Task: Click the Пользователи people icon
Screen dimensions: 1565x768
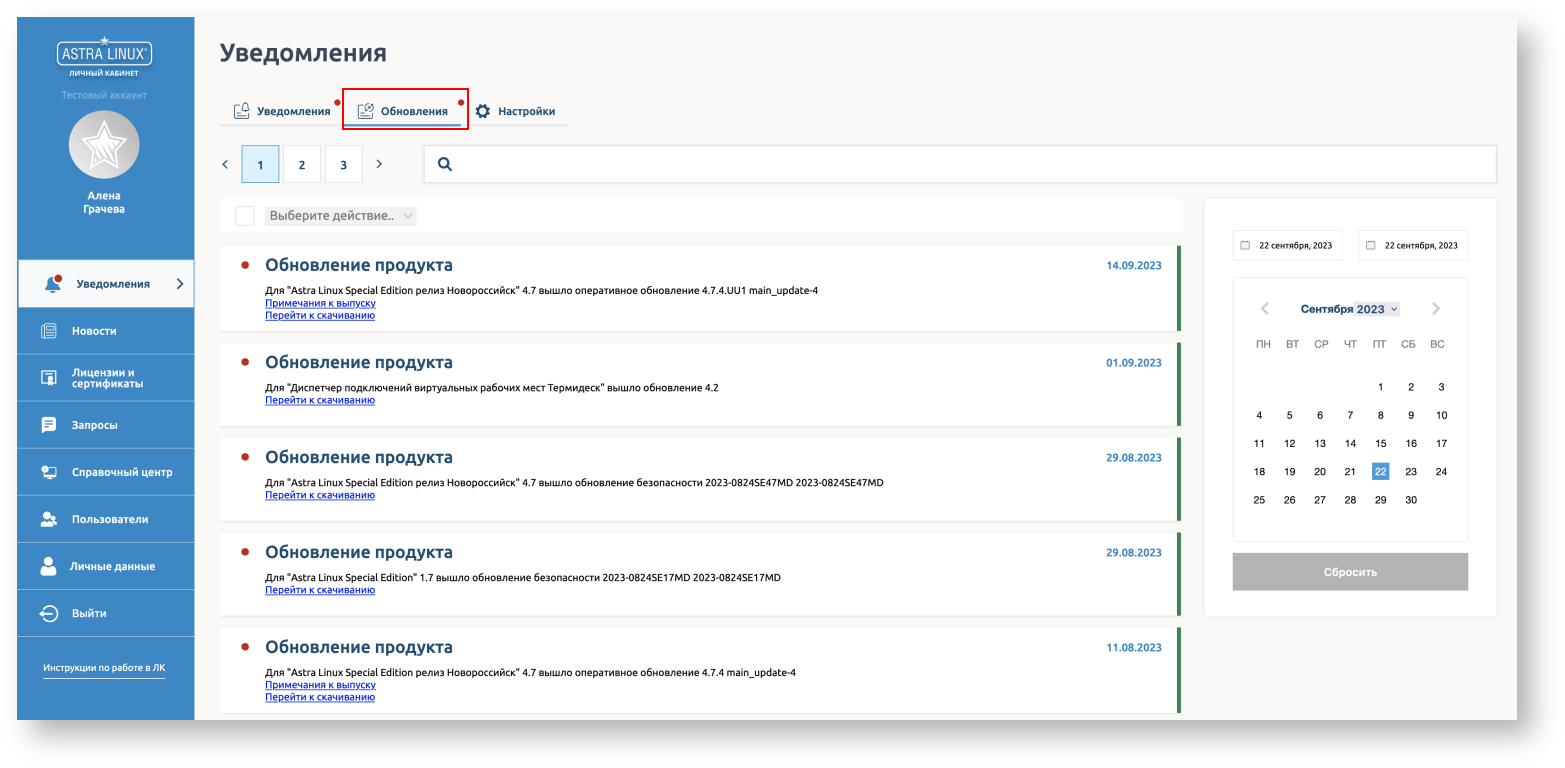Action: click(48, 519)
